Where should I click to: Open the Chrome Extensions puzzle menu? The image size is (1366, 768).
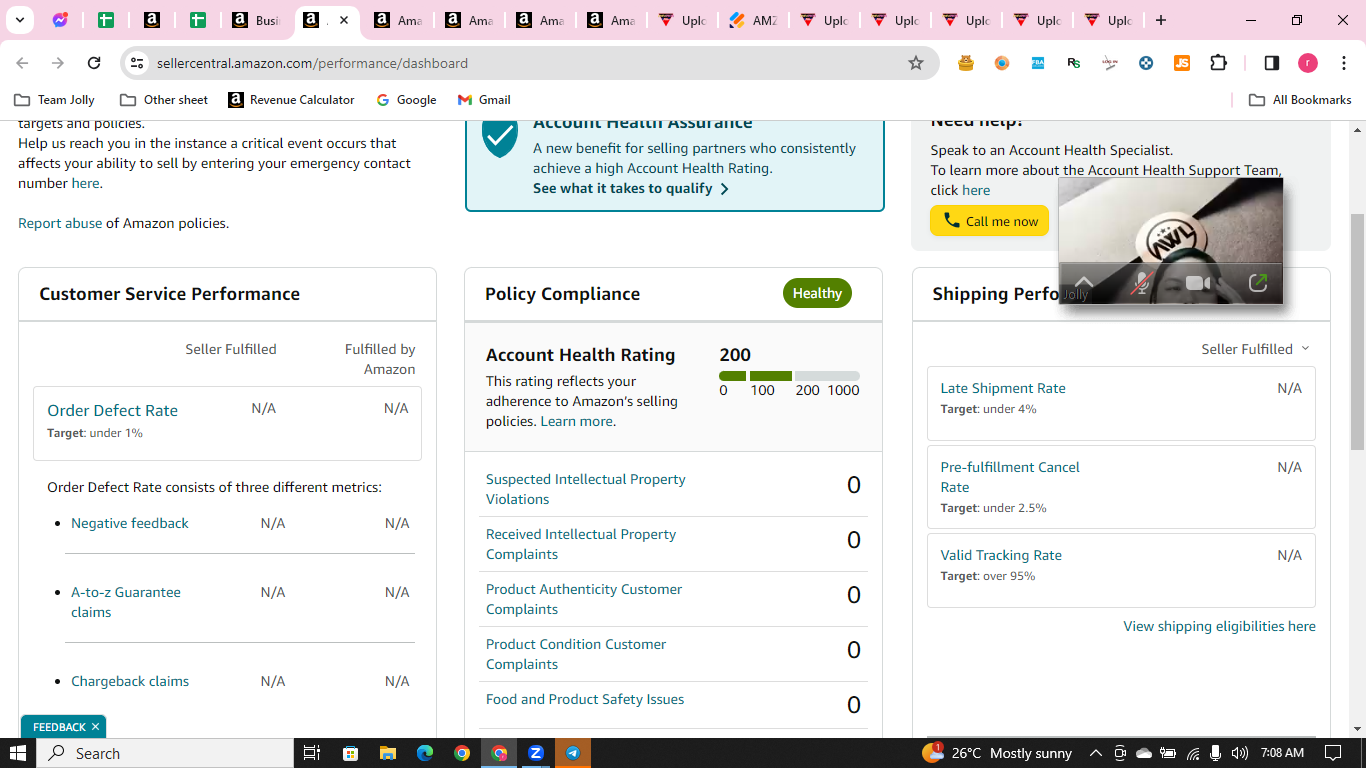tap(1218, 63)
